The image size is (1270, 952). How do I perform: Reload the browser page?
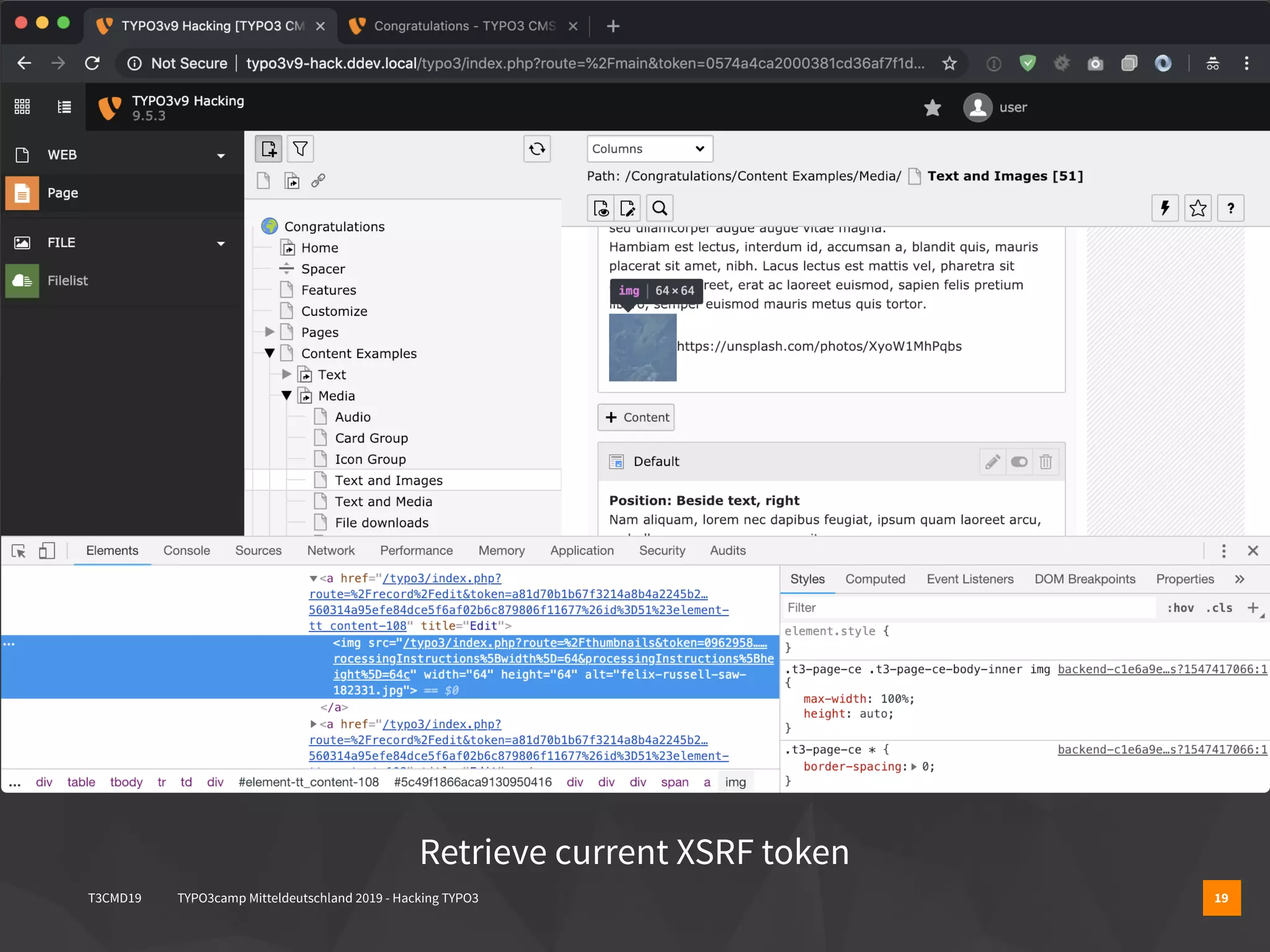pos(92,63)
